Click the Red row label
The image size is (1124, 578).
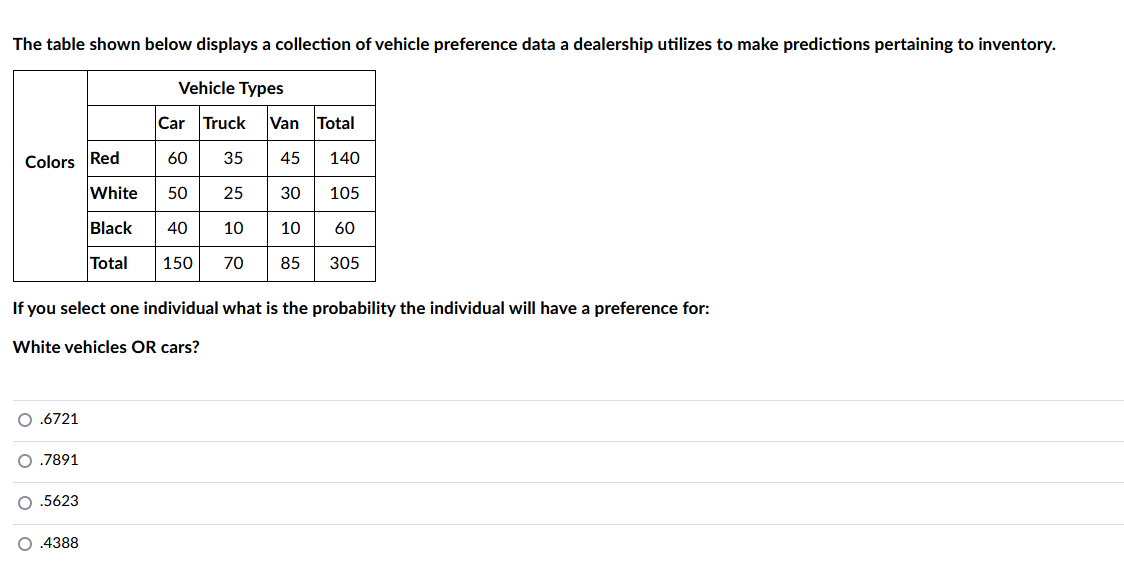coord(103,158)
